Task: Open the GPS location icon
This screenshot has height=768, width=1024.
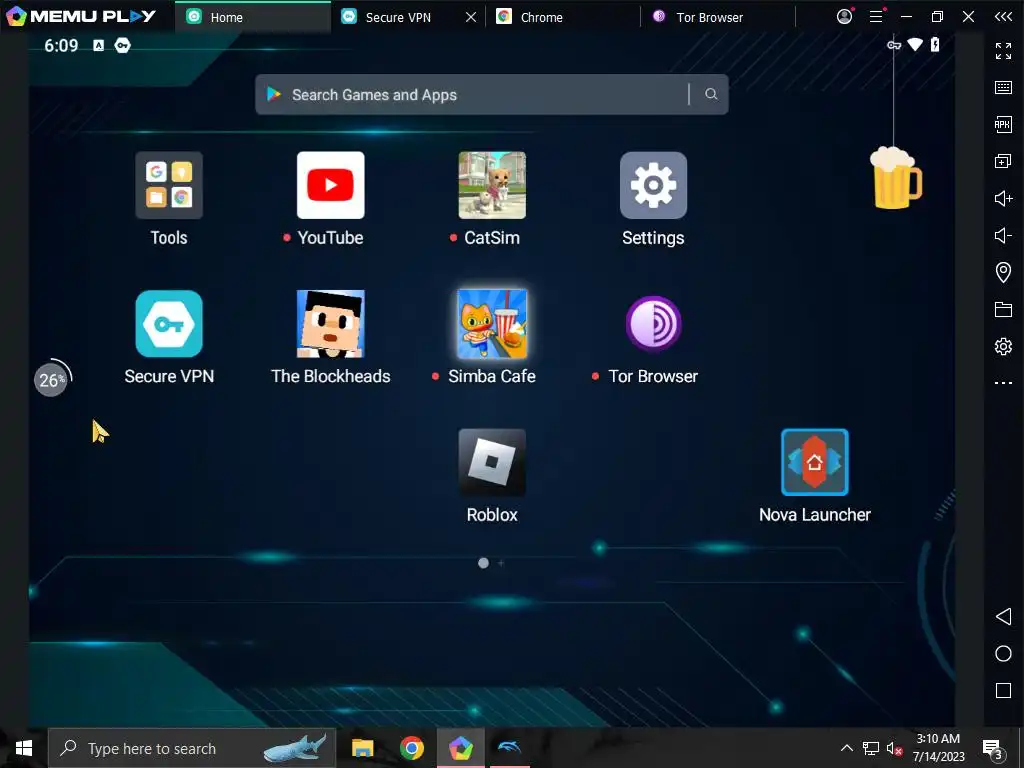Action: [x=1003, y=272]
